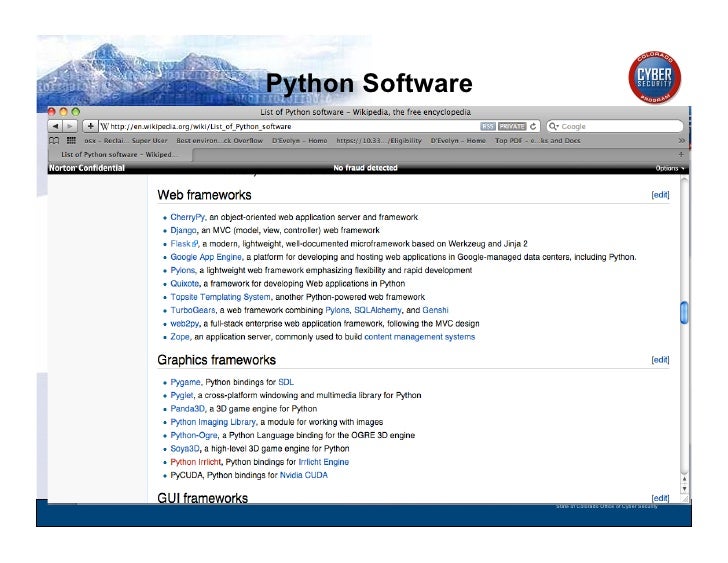The image size is (728, 563).
Task: Click in the Google search field
Action: click(x=620, y=127)
